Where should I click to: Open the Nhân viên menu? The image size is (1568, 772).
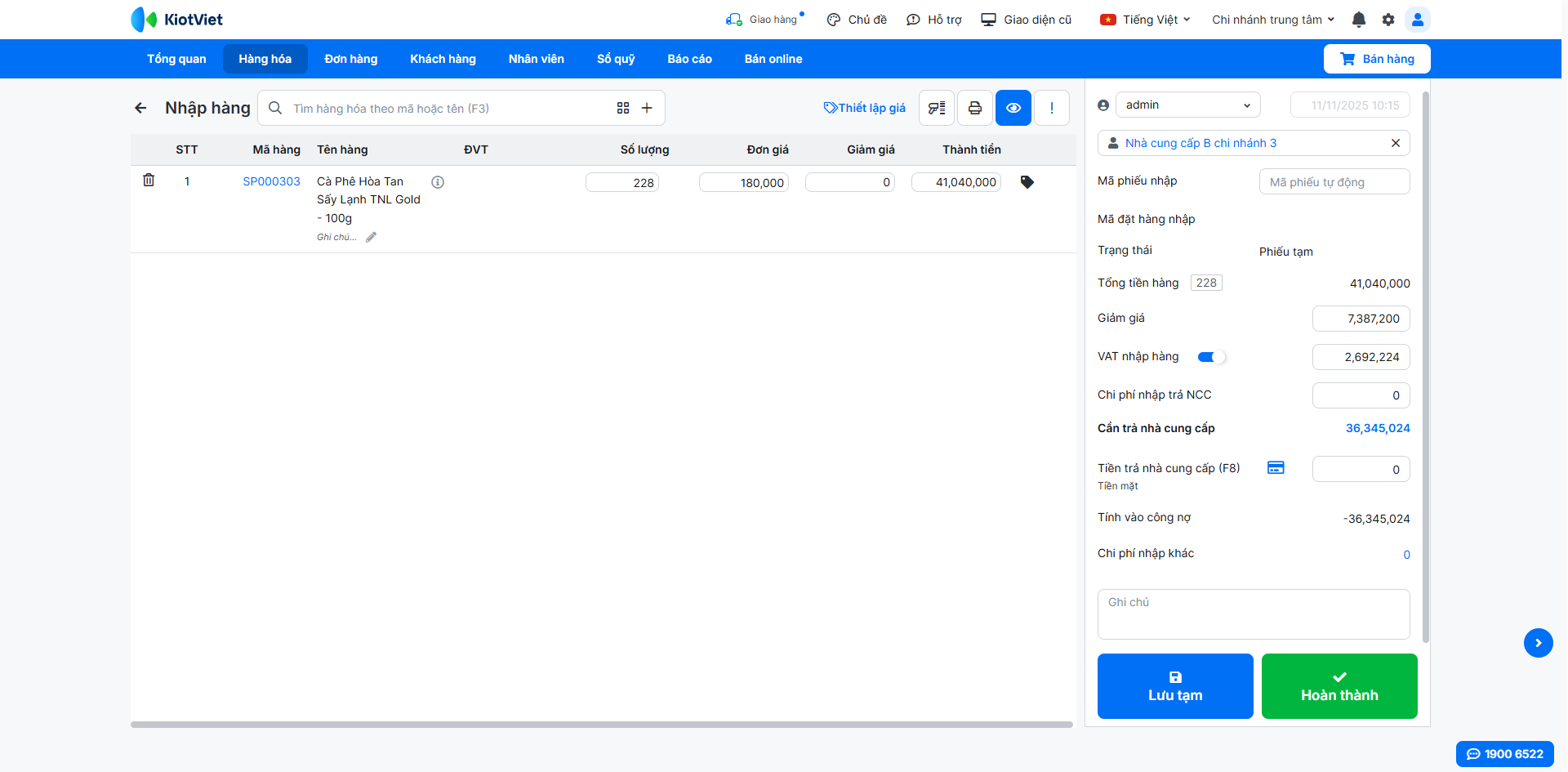[x=537, y=59]
